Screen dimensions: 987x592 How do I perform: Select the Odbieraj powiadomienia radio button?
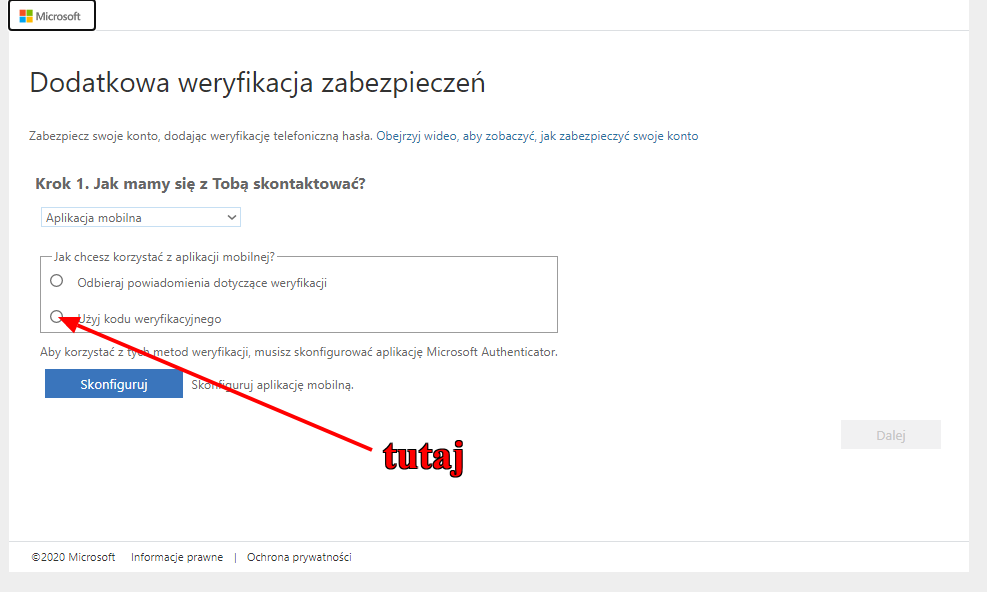click(57, 281)
